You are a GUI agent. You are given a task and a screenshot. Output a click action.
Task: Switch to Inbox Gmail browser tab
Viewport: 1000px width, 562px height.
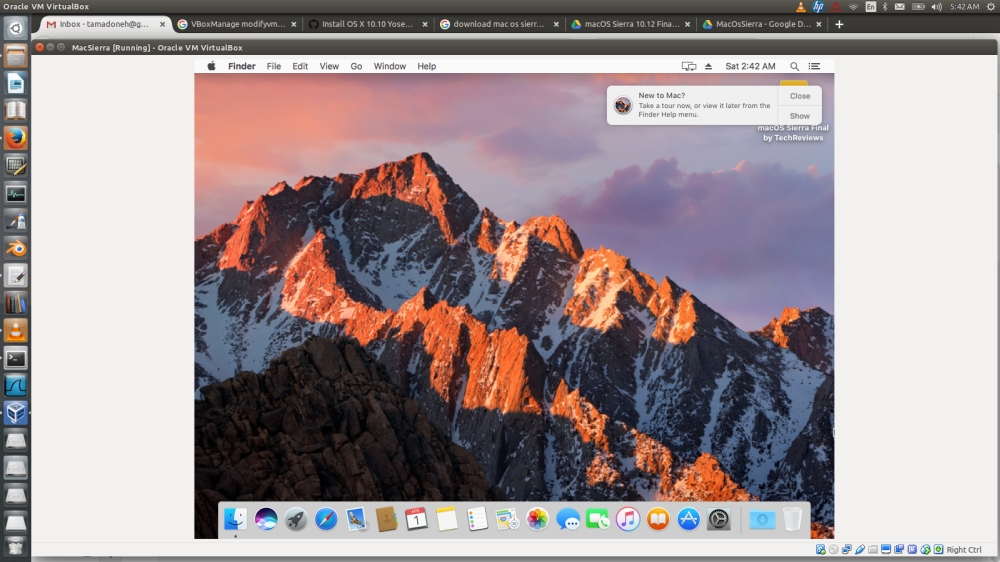pos(105,24)
